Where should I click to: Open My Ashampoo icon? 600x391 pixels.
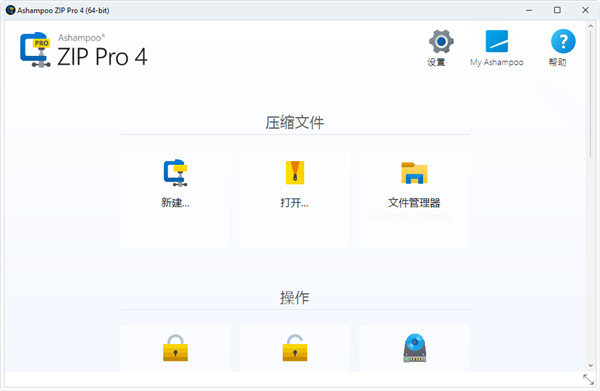[x=497, y=41]
